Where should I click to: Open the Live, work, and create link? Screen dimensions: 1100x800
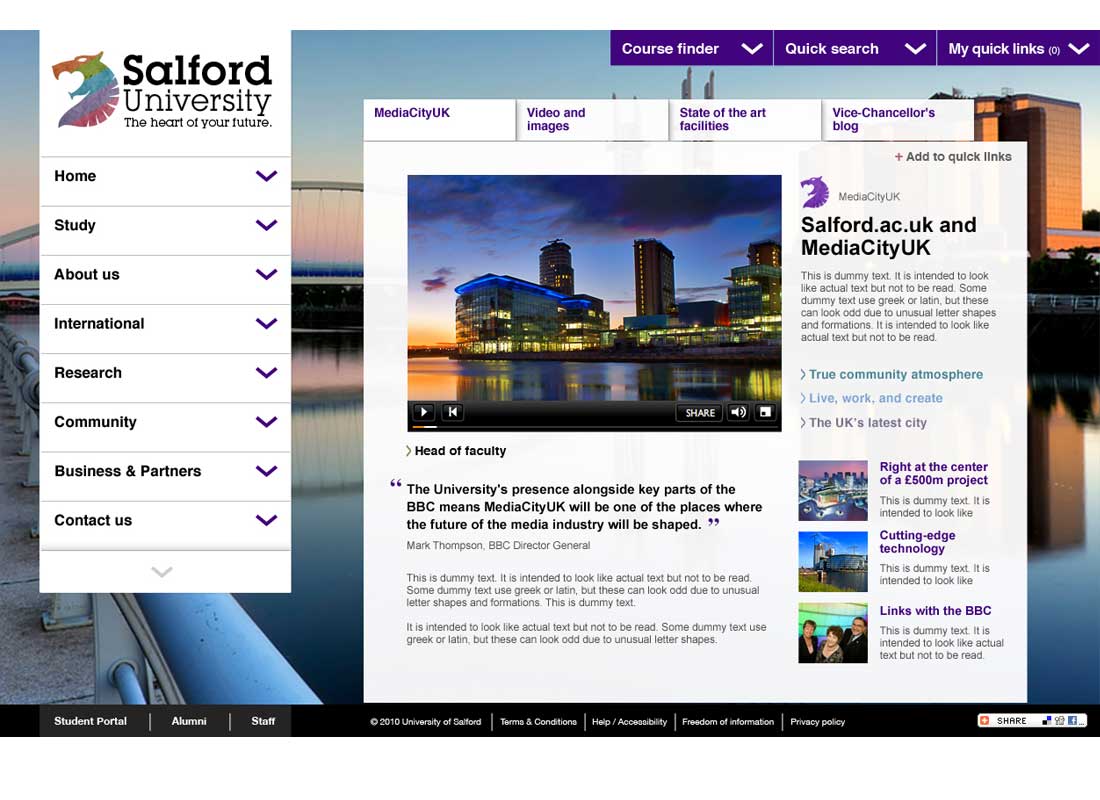871,399
